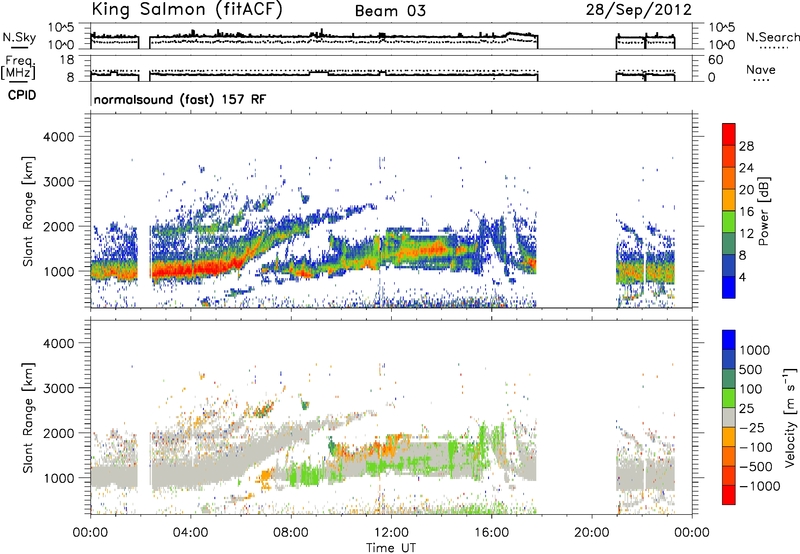Click the 'CPID' label
Viewport: 800px width, 554px height.
[22, 95]
